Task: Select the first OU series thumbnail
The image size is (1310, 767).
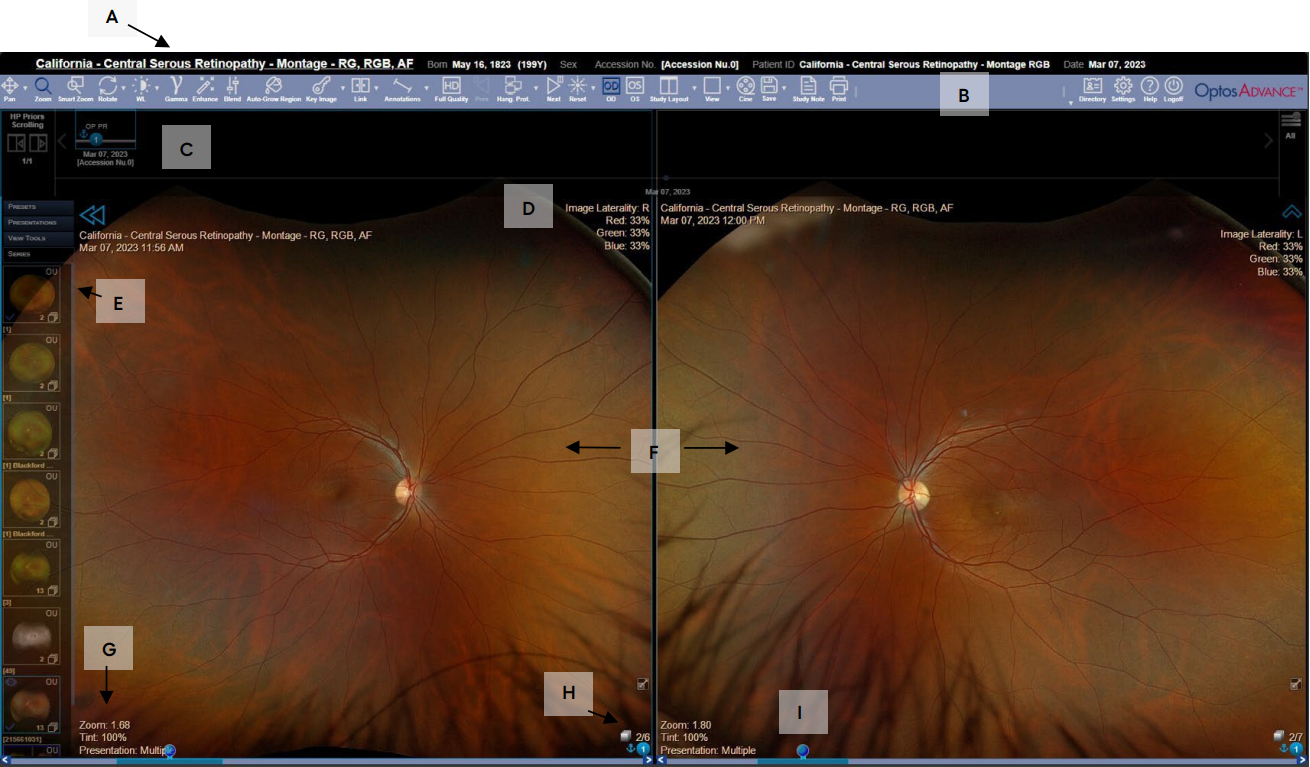Action: click(32, 293)
